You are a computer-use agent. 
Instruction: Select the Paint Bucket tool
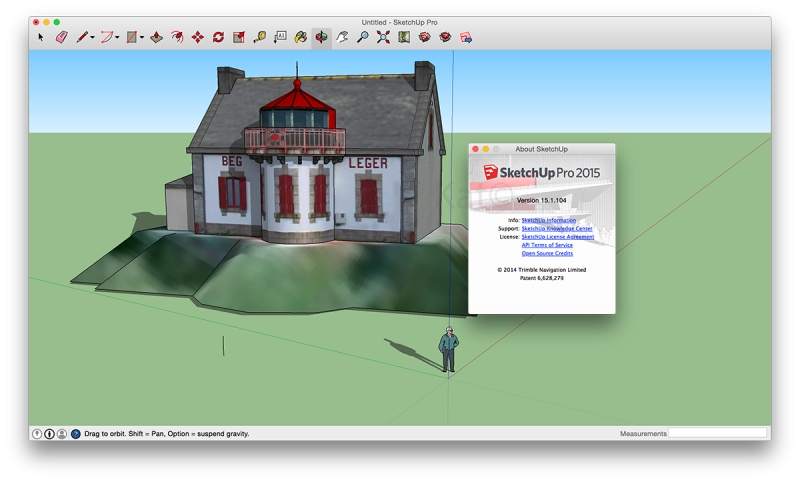(300, 37)
